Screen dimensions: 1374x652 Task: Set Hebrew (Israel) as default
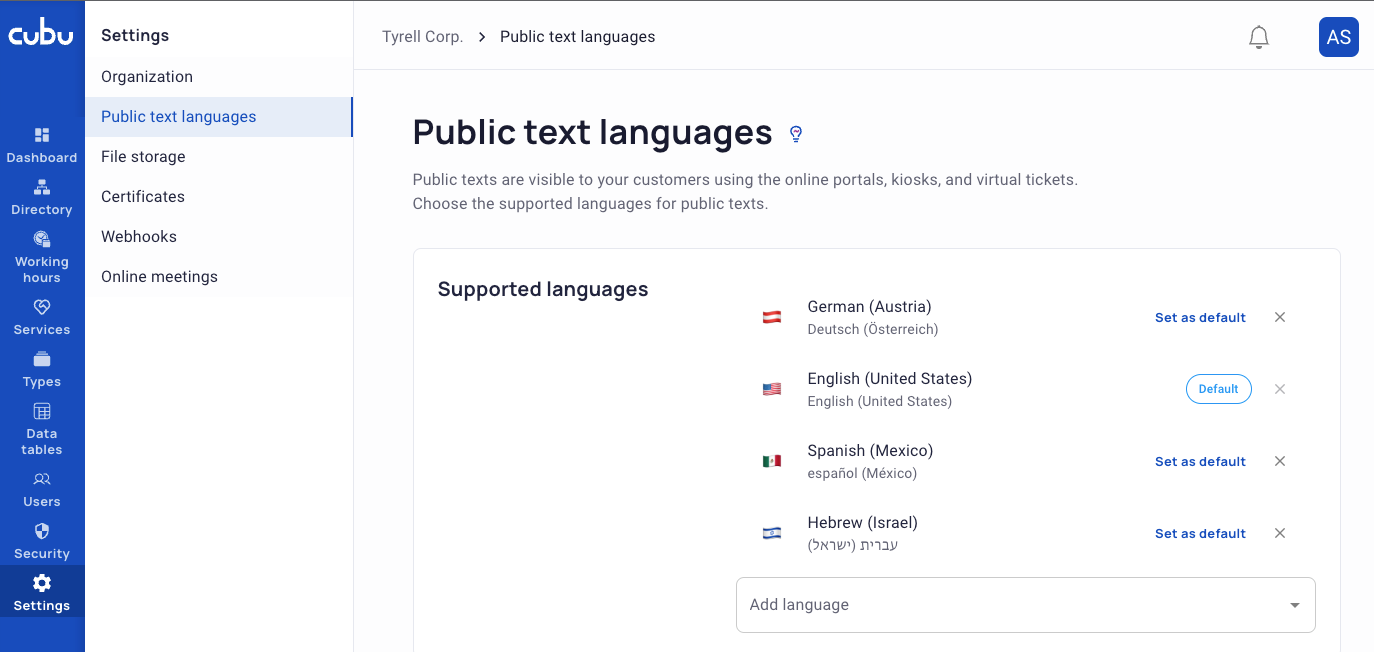click(x=1200, y=534)
